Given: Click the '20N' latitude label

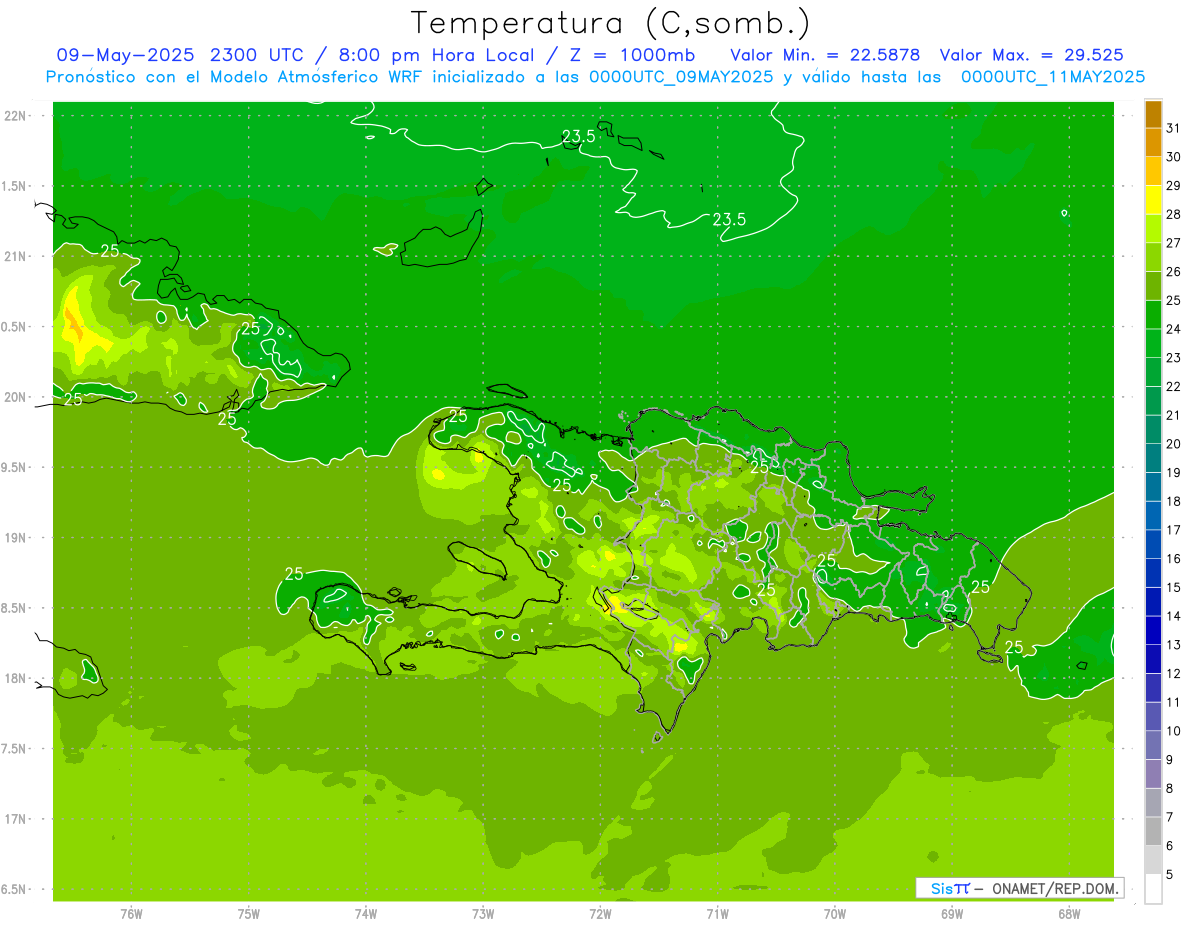Looking at the screenshot, I should [x=16, y=398].
